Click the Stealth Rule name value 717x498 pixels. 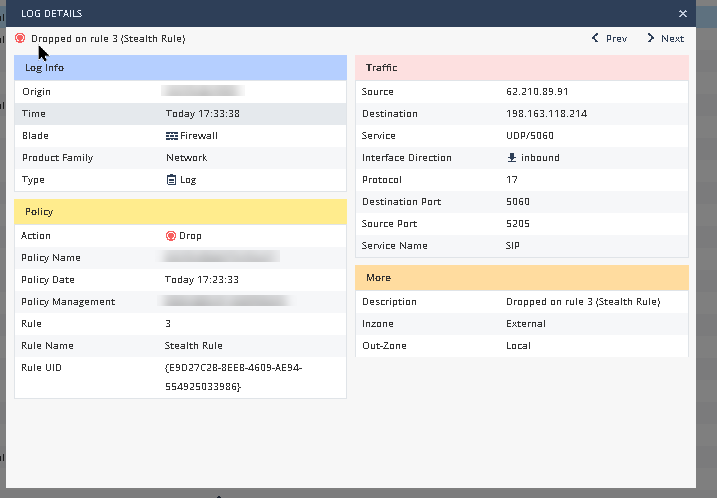click(193, 346)
